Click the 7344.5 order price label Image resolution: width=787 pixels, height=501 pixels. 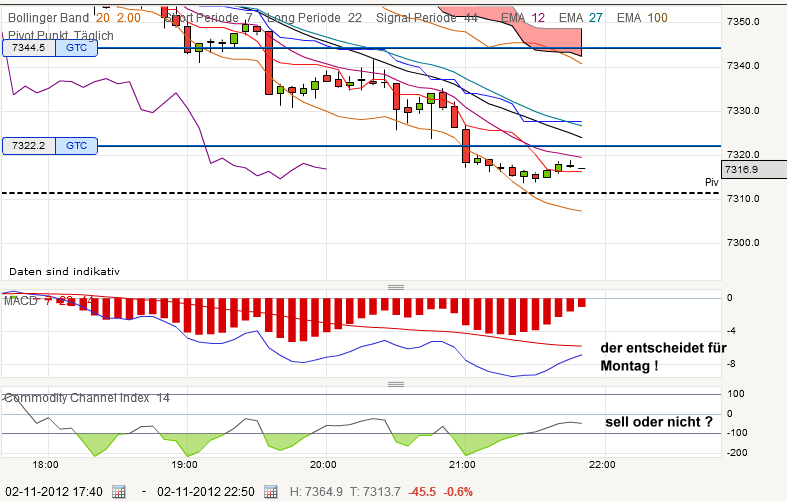[29, 48]
